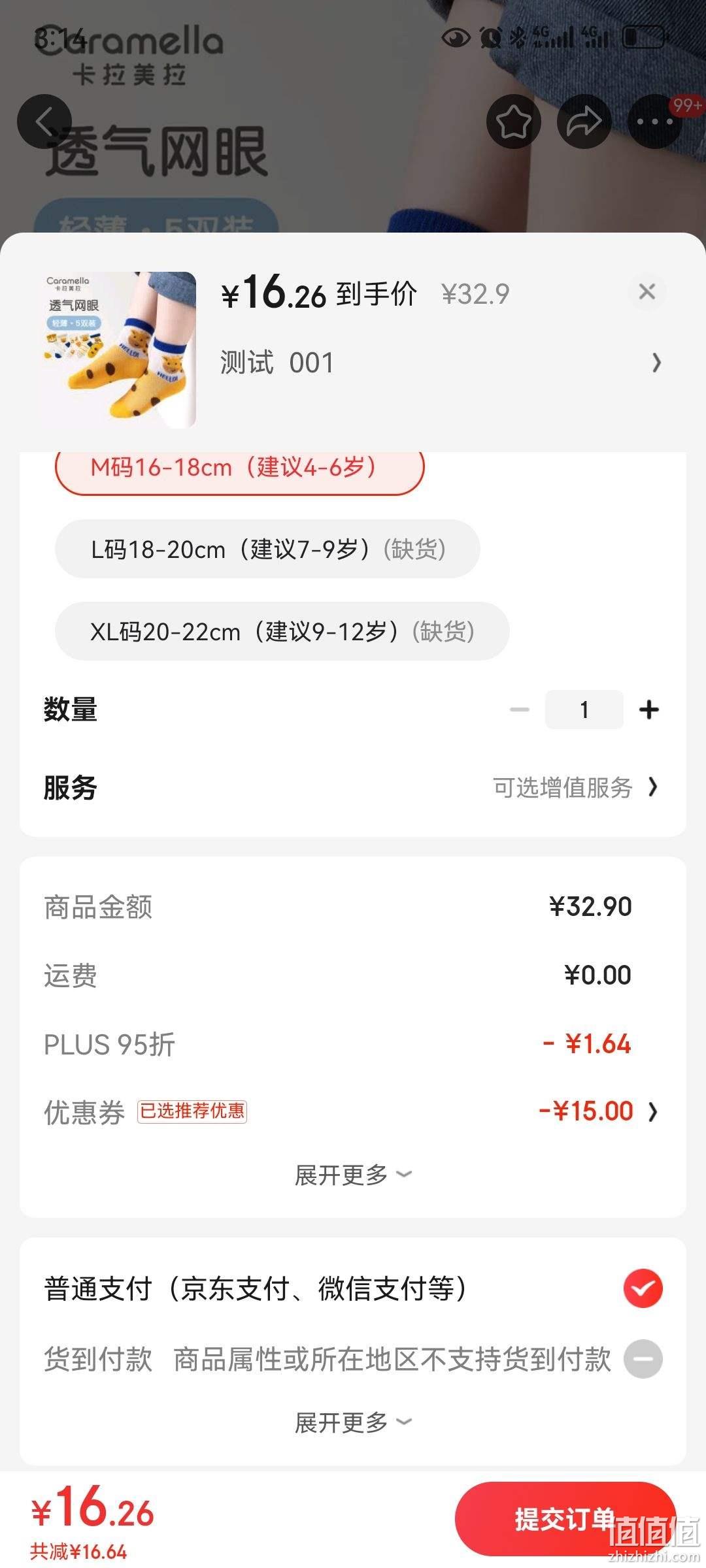
Task: Open the three-dots more menu
Action: (654, 122)
